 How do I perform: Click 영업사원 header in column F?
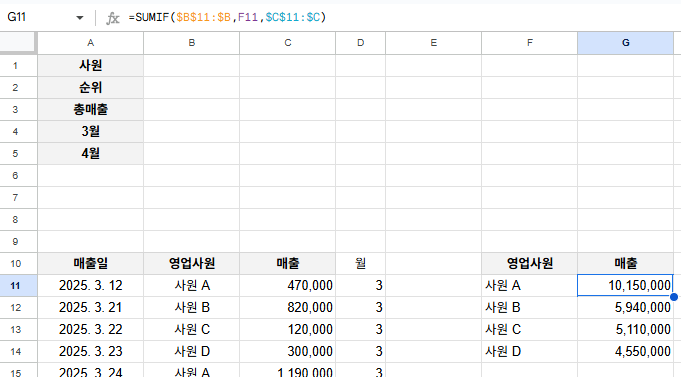pos(529,264)
